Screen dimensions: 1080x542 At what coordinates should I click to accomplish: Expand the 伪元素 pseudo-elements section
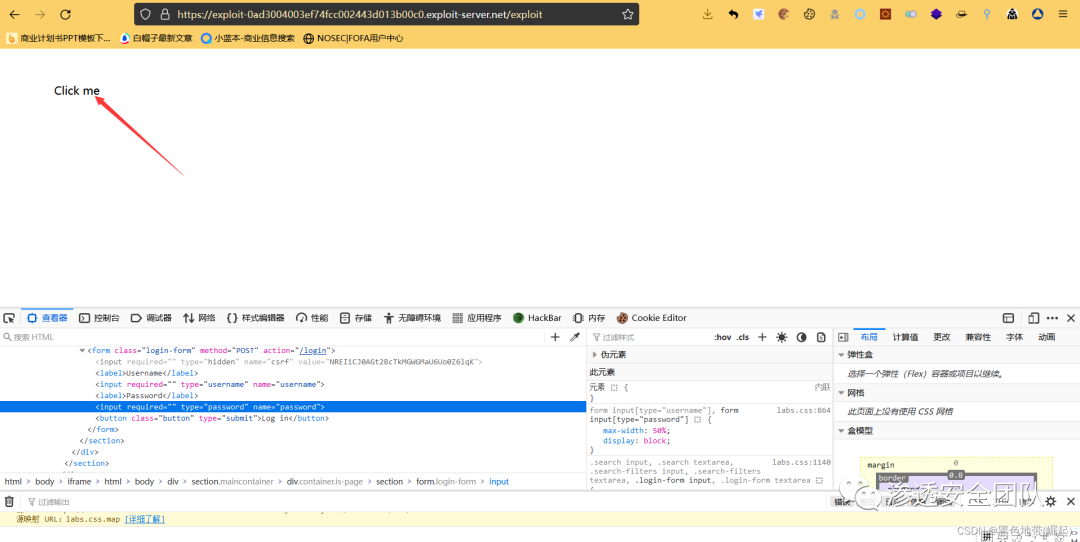pyautogui.click(x=594, y=355)
